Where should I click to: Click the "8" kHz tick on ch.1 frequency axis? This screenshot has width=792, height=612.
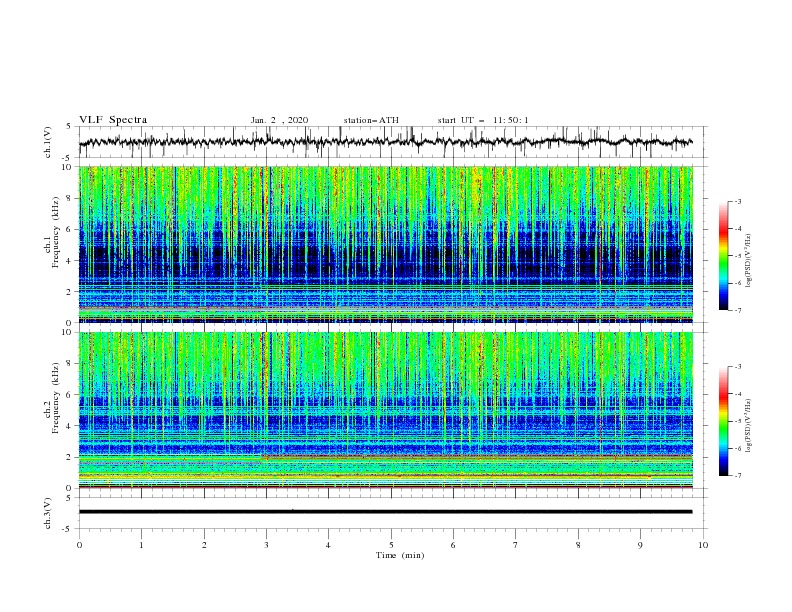pyautogui.click(x=69, y=198)
